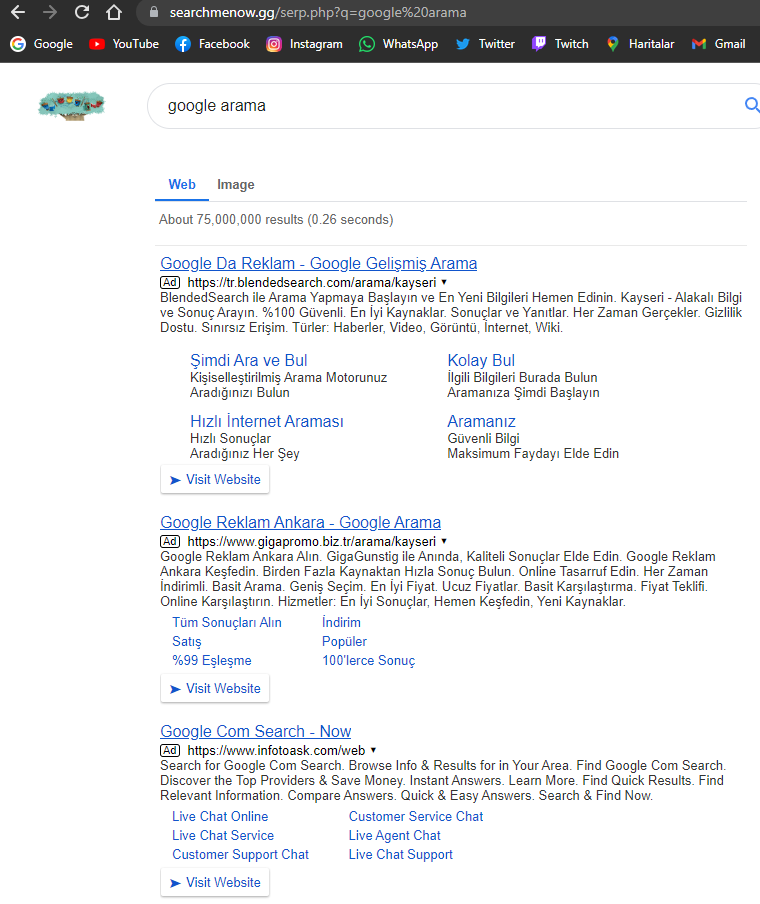
Task: Open the Twitter bookmark
Action: point(485,44)
